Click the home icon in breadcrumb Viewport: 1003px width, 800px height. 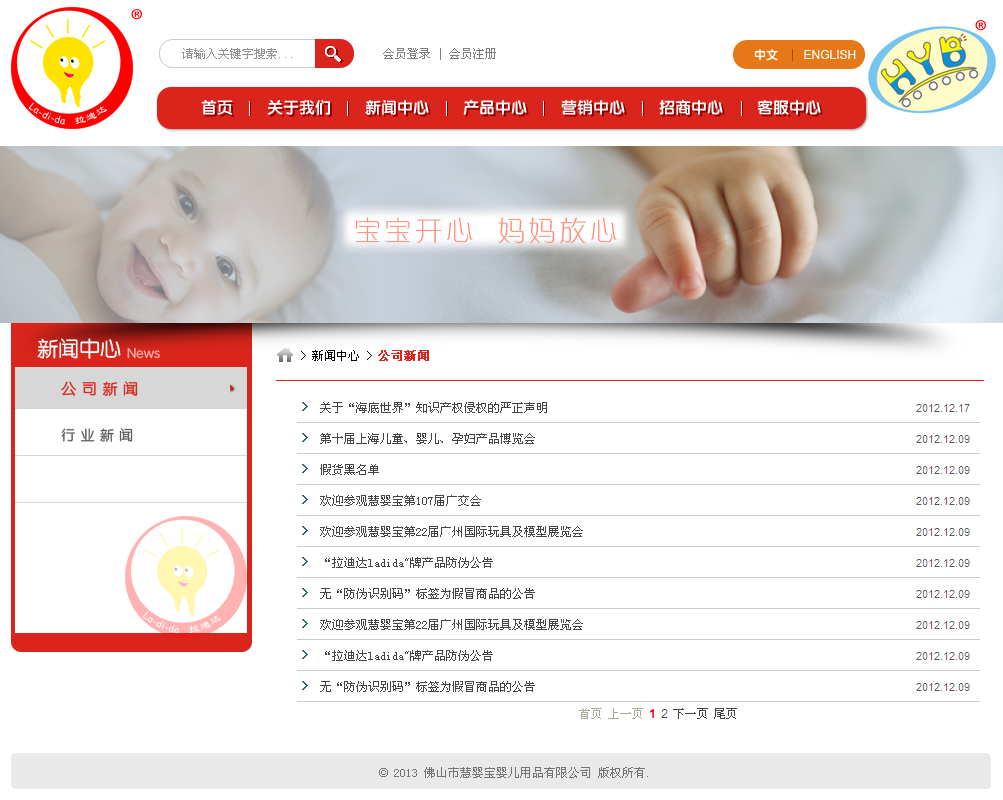[285, 356]
